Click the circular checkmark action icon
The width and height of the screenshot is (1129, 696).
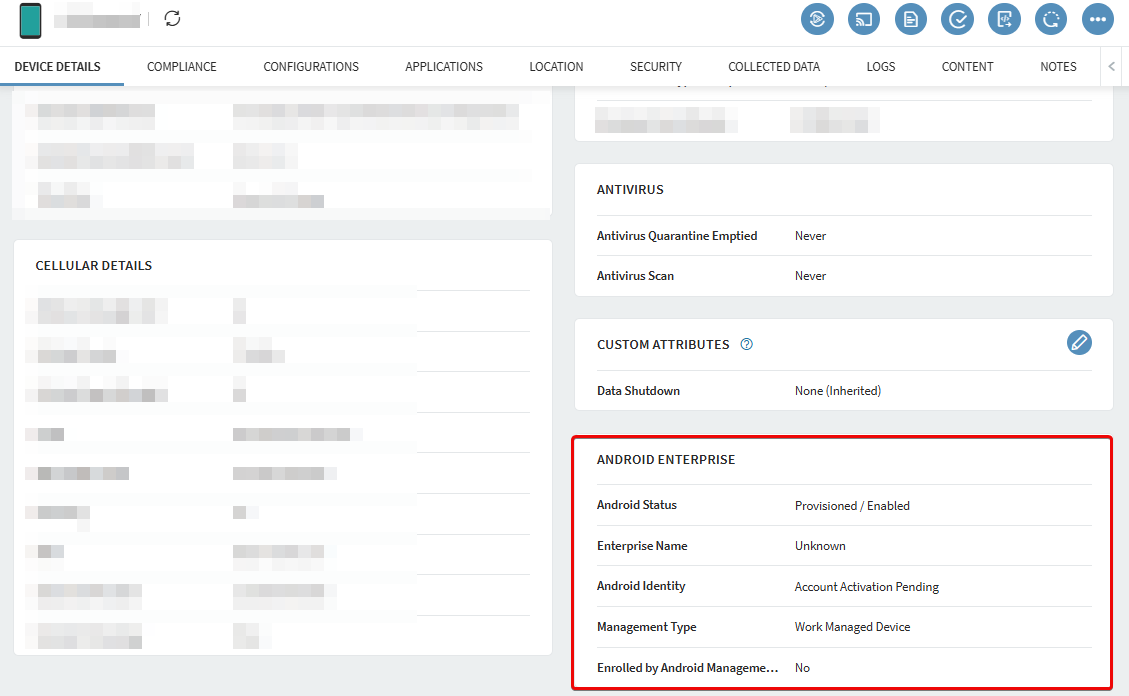[x=958, y=19]
